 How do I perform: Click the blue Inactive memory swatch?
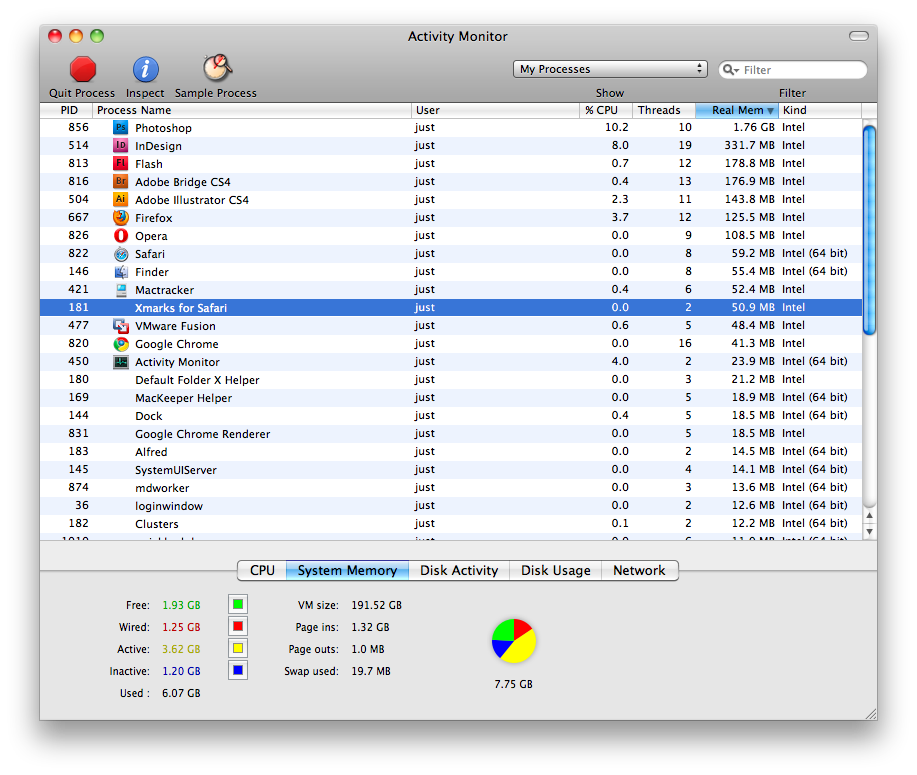tap(238, 670)
